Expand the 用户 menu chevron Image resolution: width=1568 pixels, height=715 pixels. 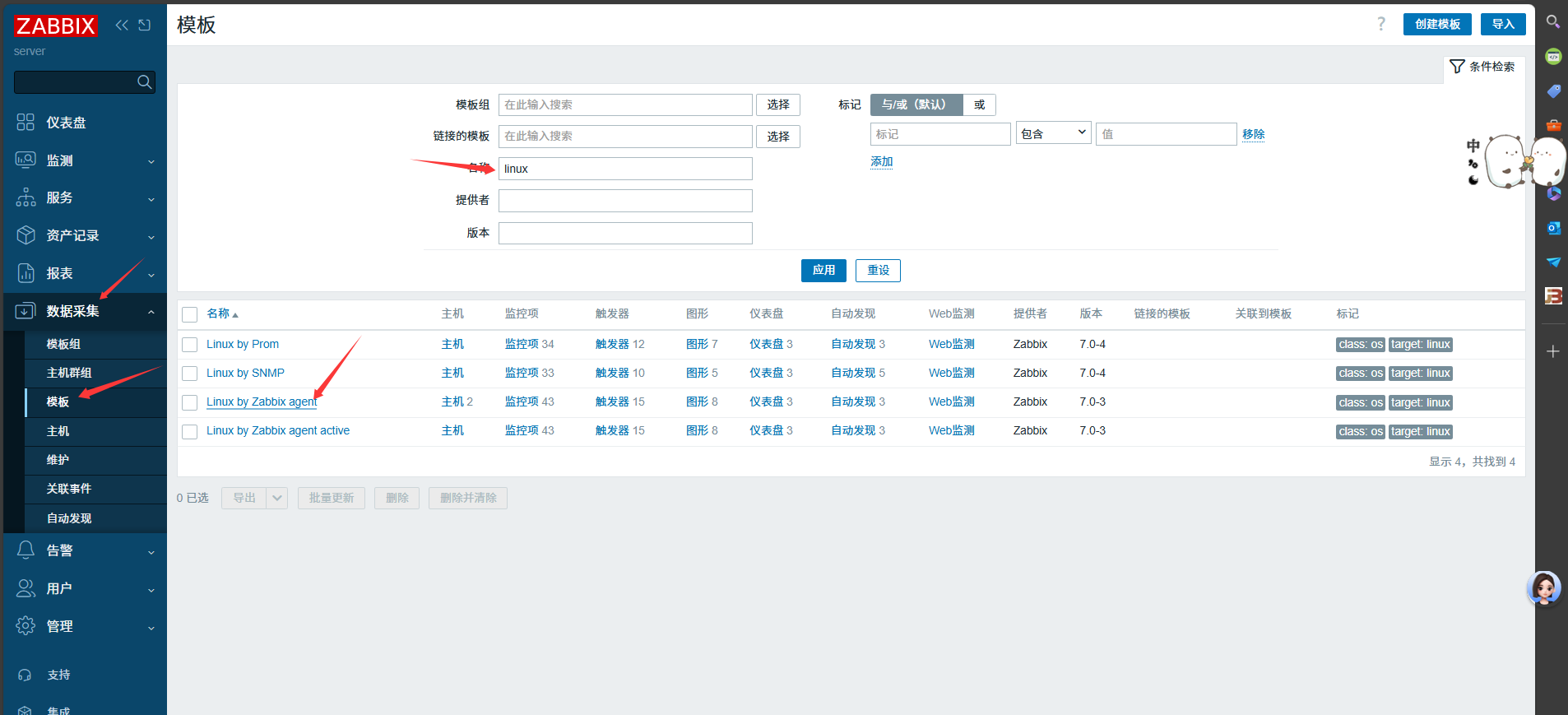point(151,590)
